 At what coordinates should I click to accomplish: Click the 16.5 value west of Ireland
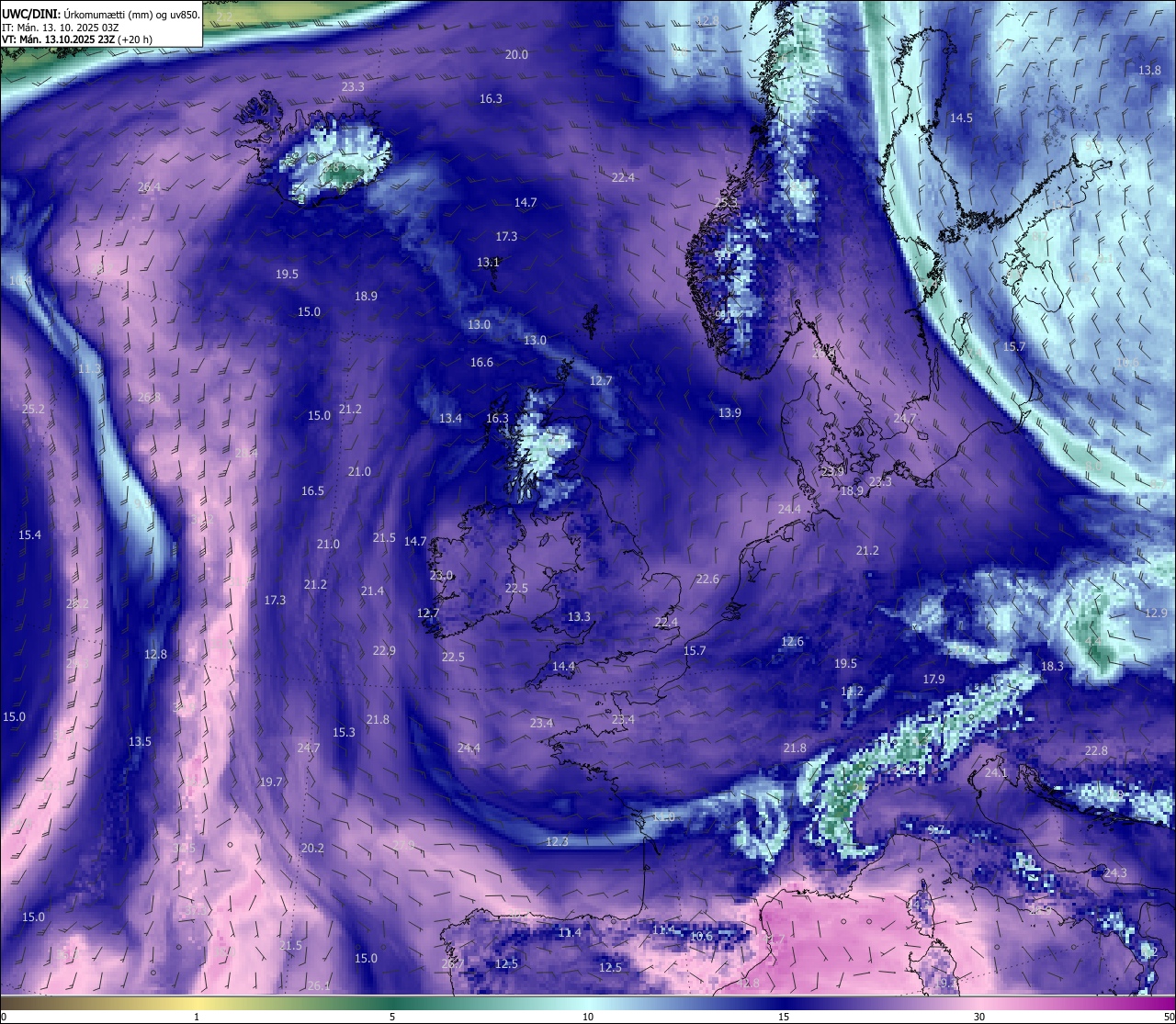coord(312,490)
